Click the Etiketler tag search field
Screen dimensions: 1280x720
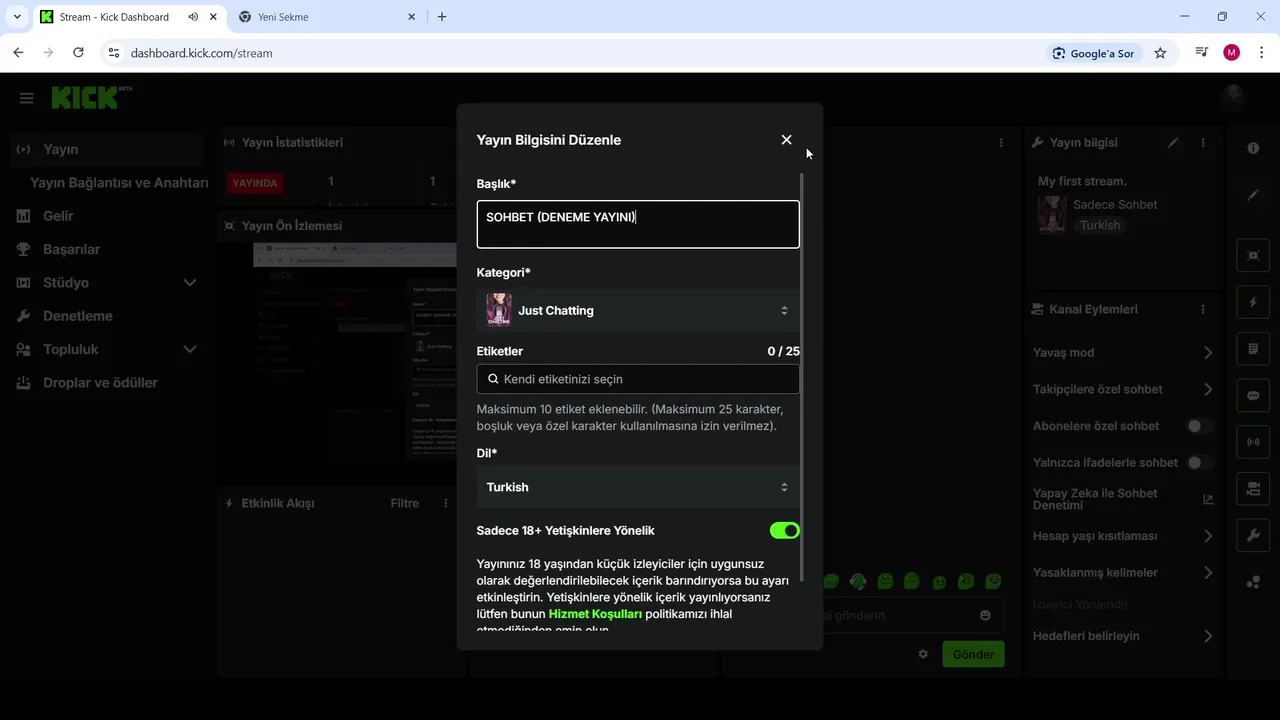pyautogui.click(x=638, y=379)
